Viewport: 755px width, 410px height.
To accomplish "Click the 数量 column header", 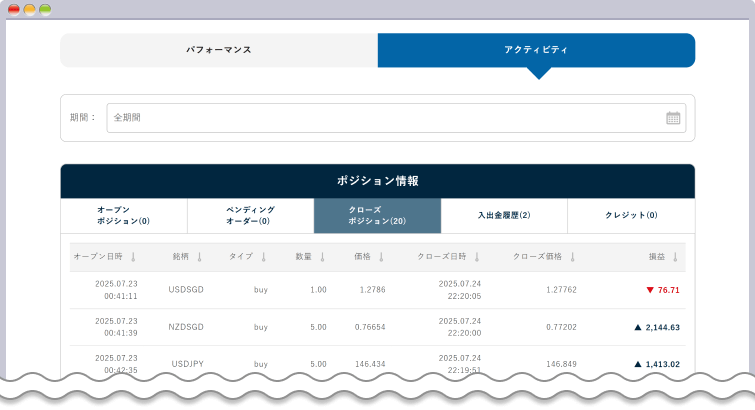I will [x=304, y=257].
